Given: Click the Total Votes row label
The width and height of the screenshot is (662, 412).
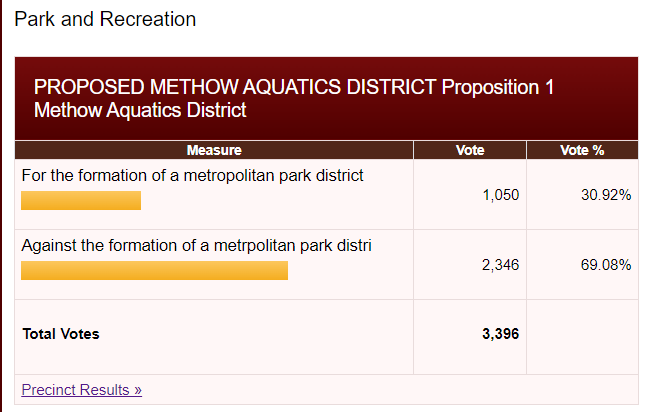Looking at the screenshot, I should coord(61,334).
